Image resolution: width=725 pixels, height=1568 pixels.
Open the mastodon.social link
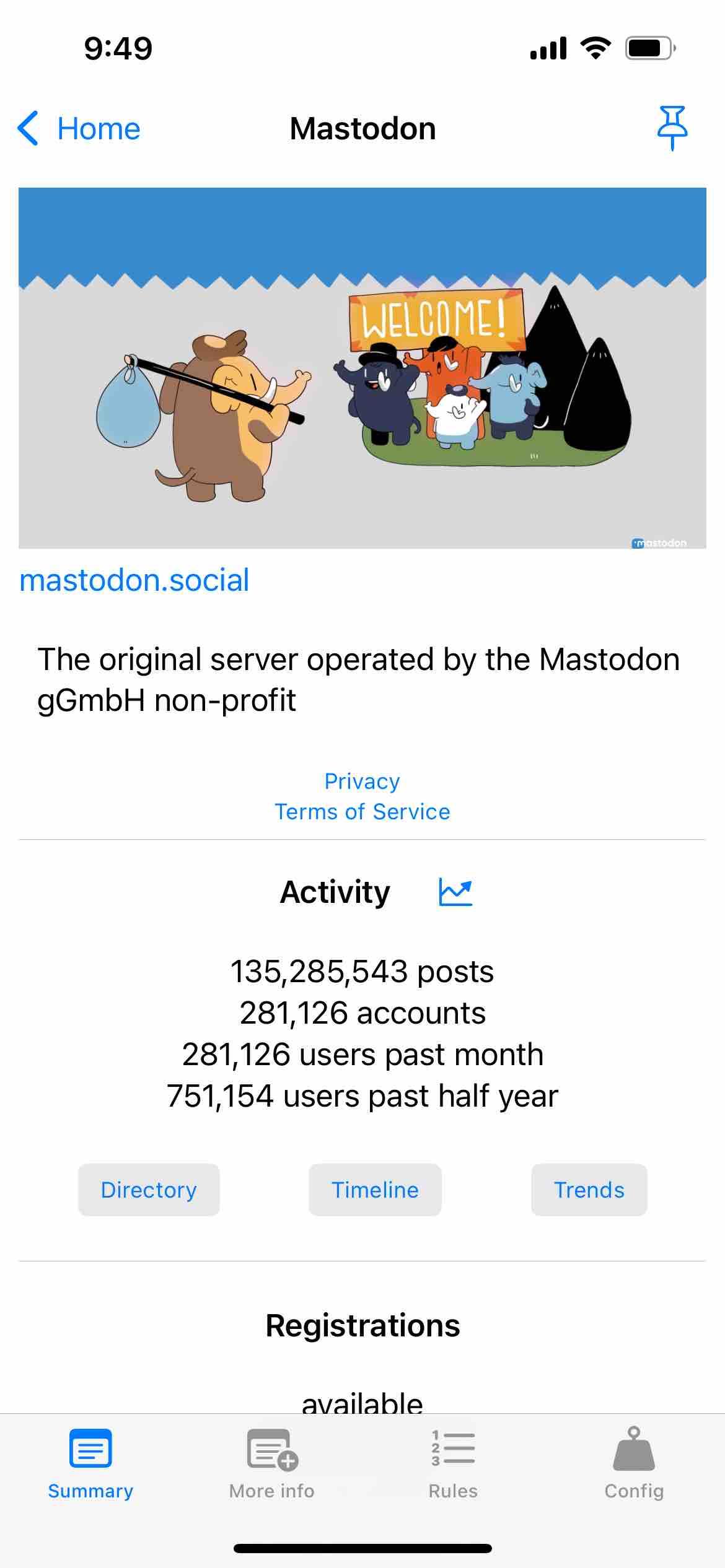coord(134,580)
